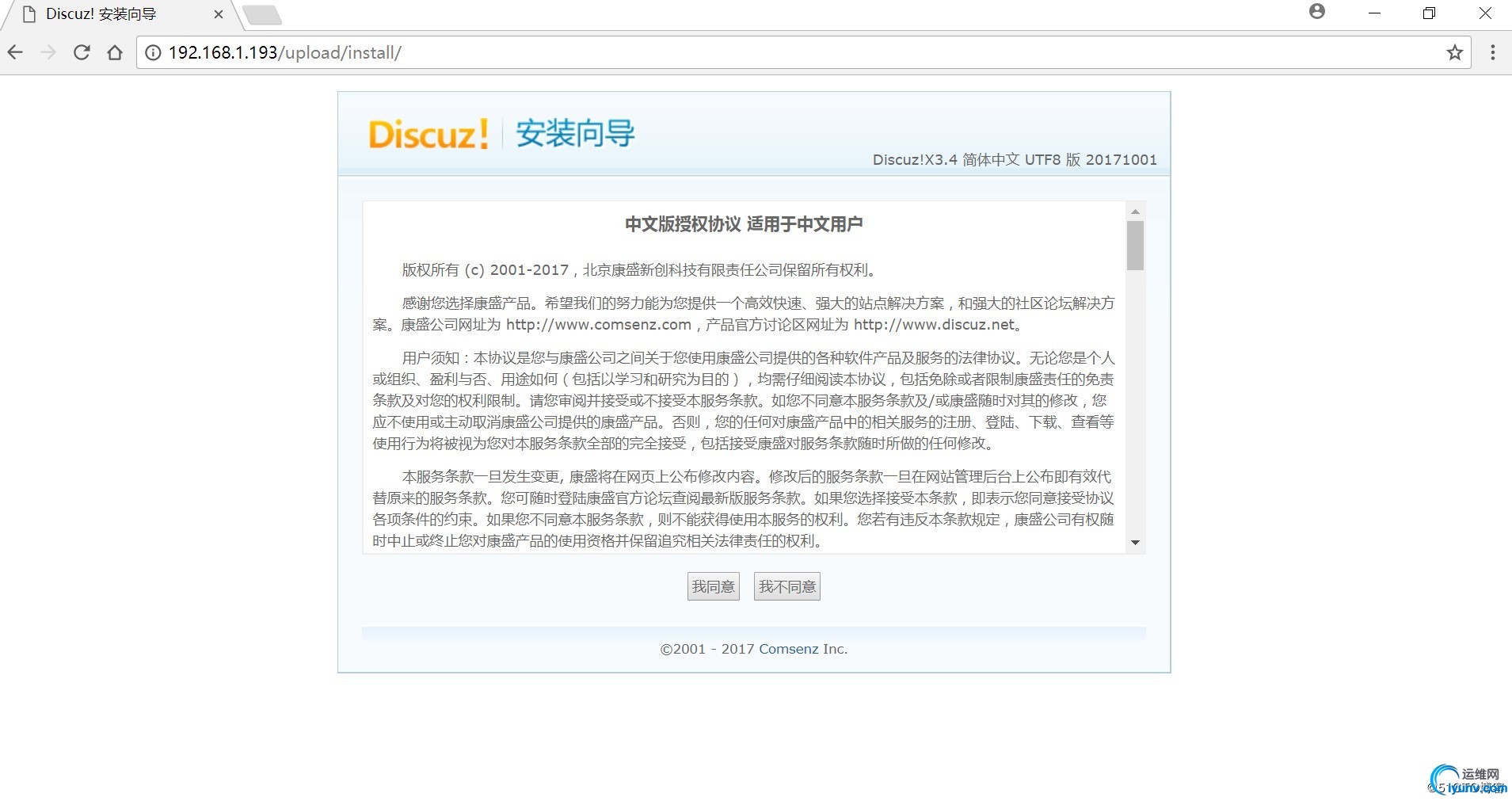The image size is (1512, 801).
Task: Close the Discuz! 安装向导 tab
Action: tap(219, 14)
